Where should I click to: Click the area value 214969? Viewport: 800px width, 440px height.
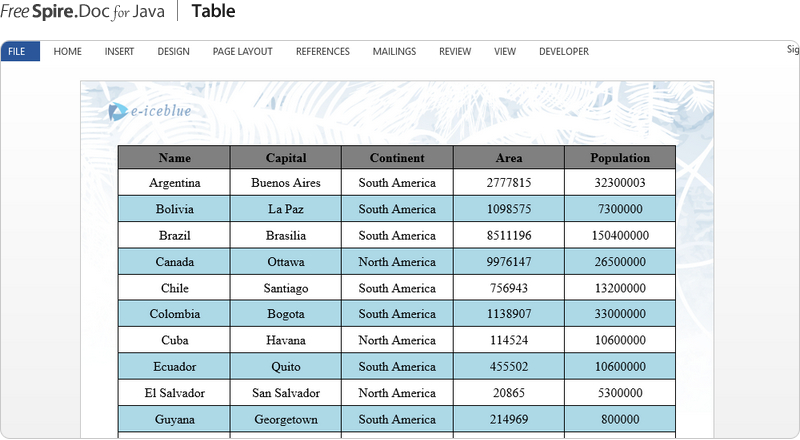(509, 420)
